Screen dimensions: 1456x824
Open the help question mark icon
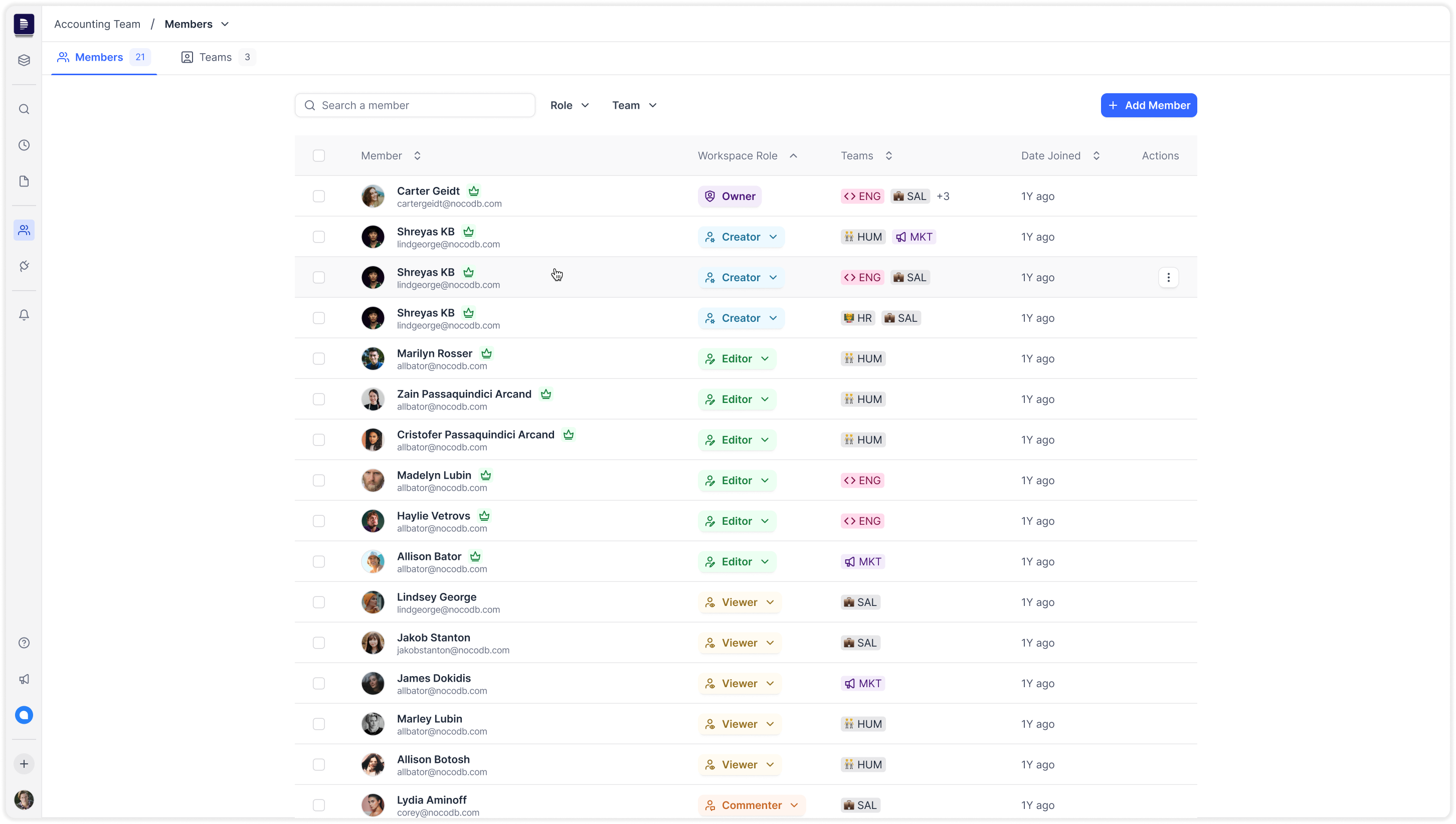tap(24, 643)
